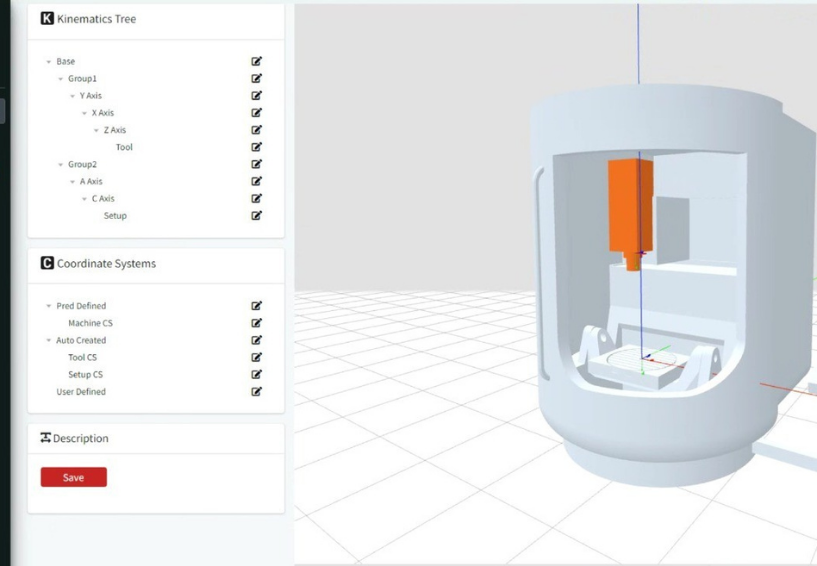
Task: Select C Axis tree item
Action: coord(103,199)
